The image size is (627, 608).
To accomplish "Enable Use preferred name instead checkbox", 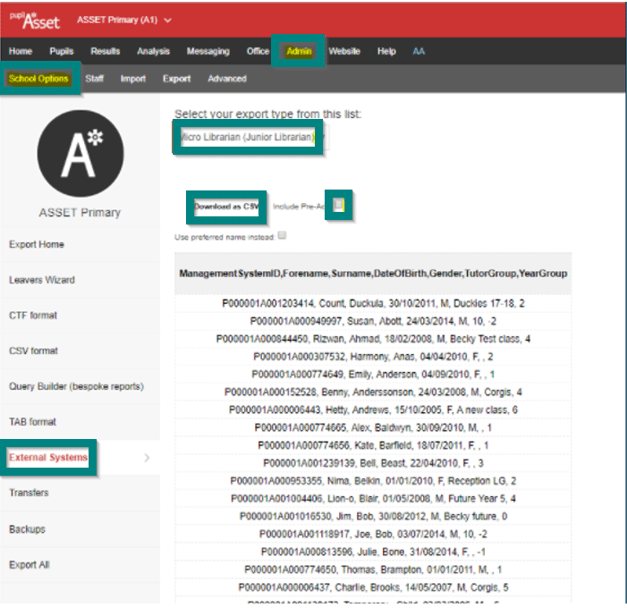I will click(282, 235).
